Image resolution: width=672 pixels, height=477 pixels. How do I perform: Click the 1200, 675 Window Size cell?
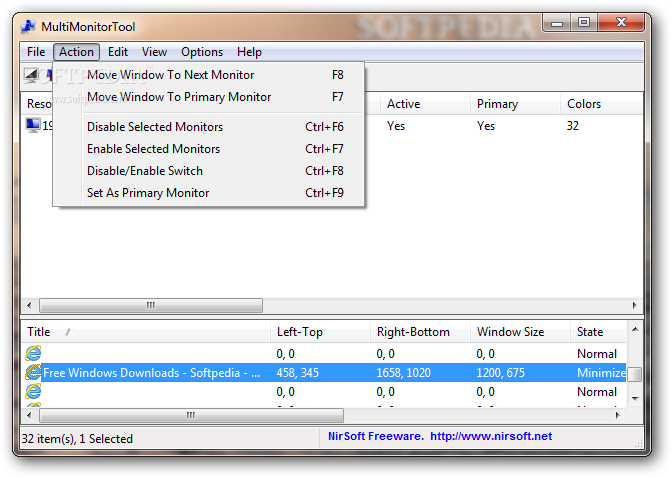[x=500, y=373]
